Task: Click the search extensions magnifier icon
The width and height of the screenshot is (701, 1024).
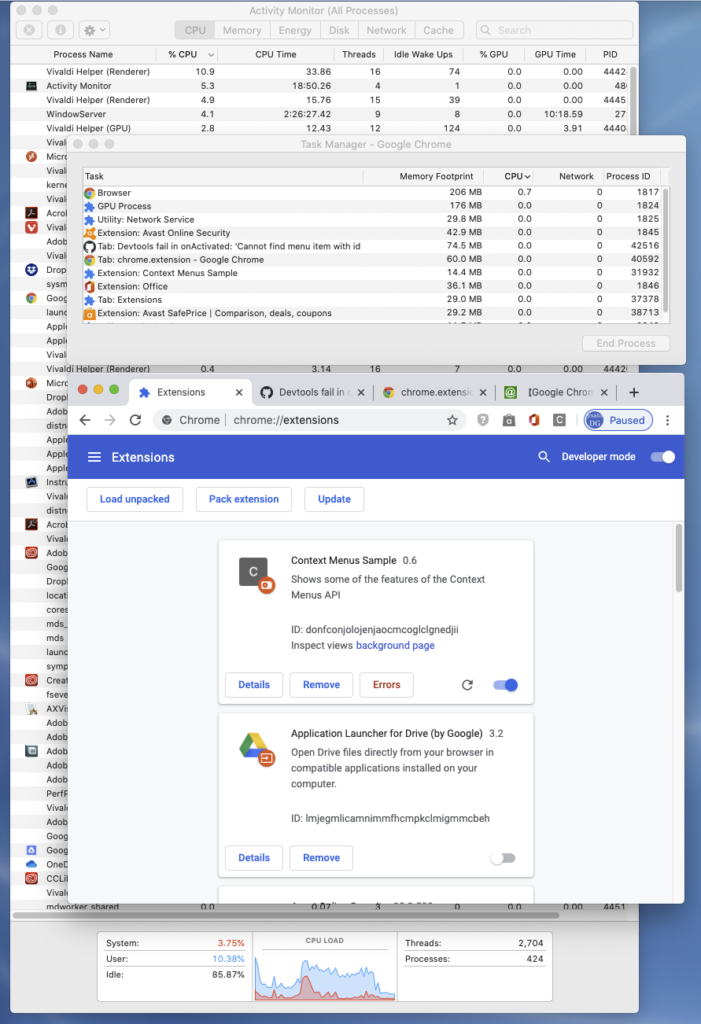Action: [544, 457]
